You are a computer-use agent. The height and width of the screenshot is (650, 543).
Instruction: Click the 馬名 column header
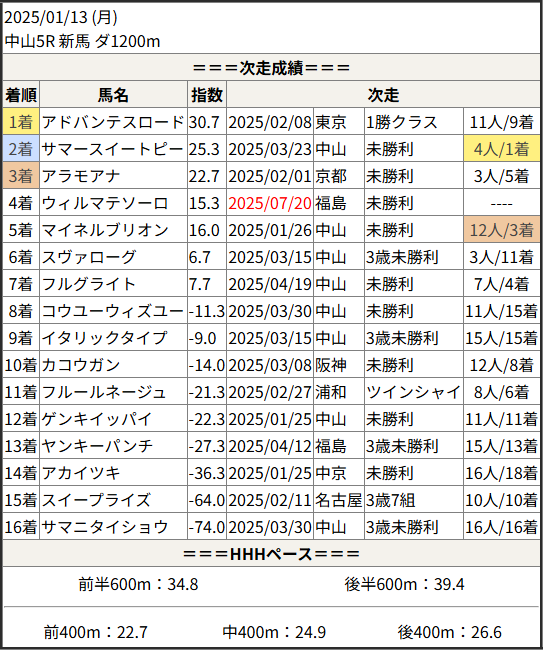pyautogui.click(x=114, y=95)
